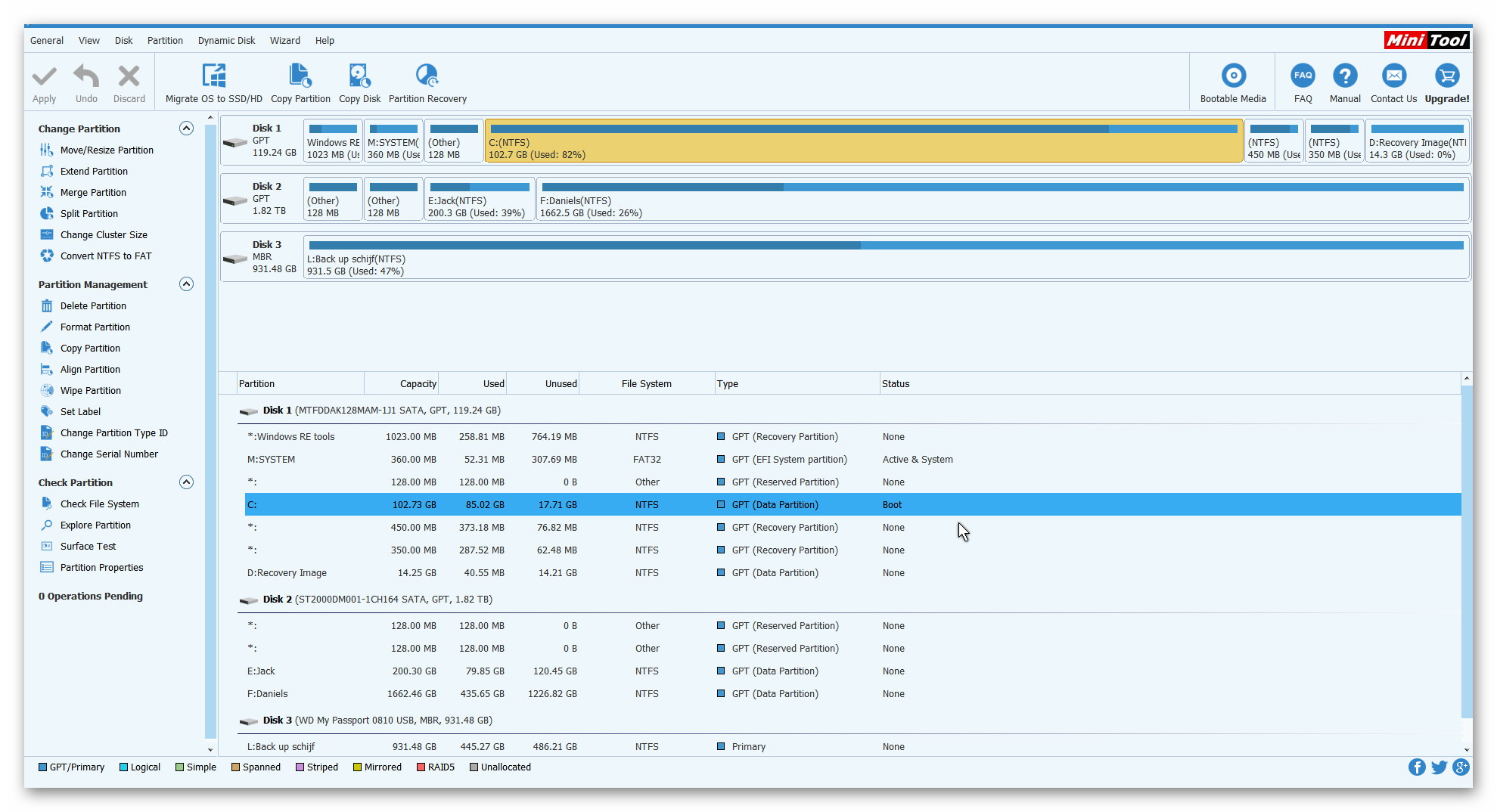The height and width of the screenshot is (812, 1497).
Task: Open the Facebook share icon
Action: point(1416,767)
